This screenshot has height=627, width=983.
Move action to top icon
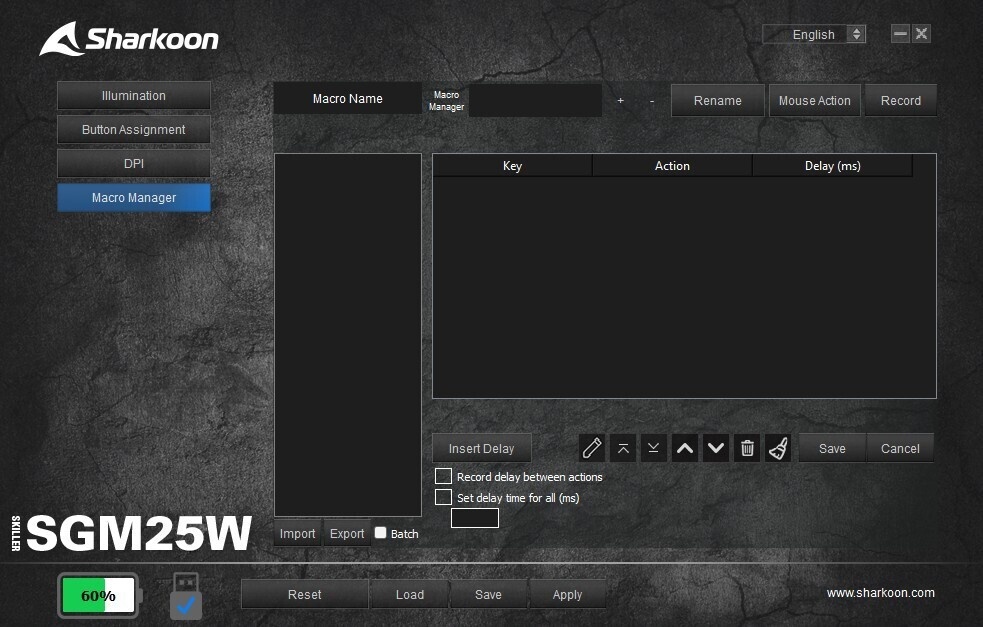point(623,448)
